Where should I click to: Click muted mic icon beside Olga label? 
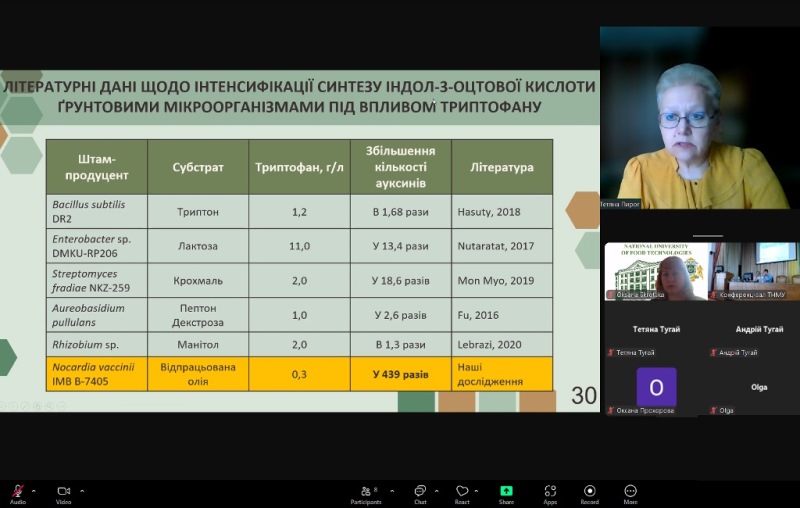[x=714, y=410]
